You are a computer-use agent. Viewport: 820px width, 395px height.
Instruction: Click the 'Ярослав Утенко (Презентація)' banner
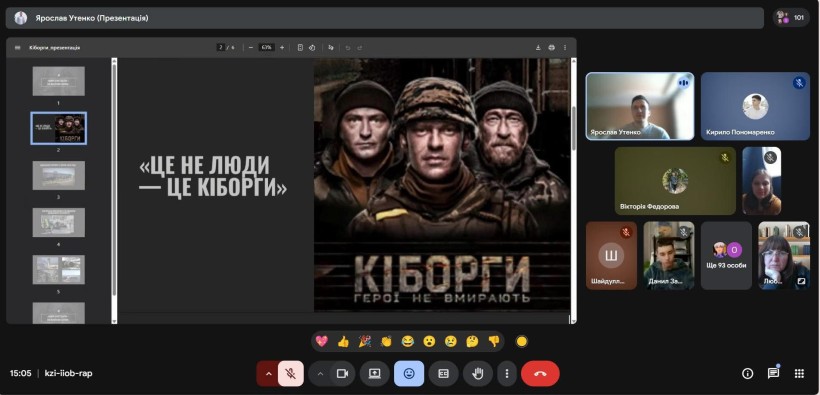click(x=385, y=18)
